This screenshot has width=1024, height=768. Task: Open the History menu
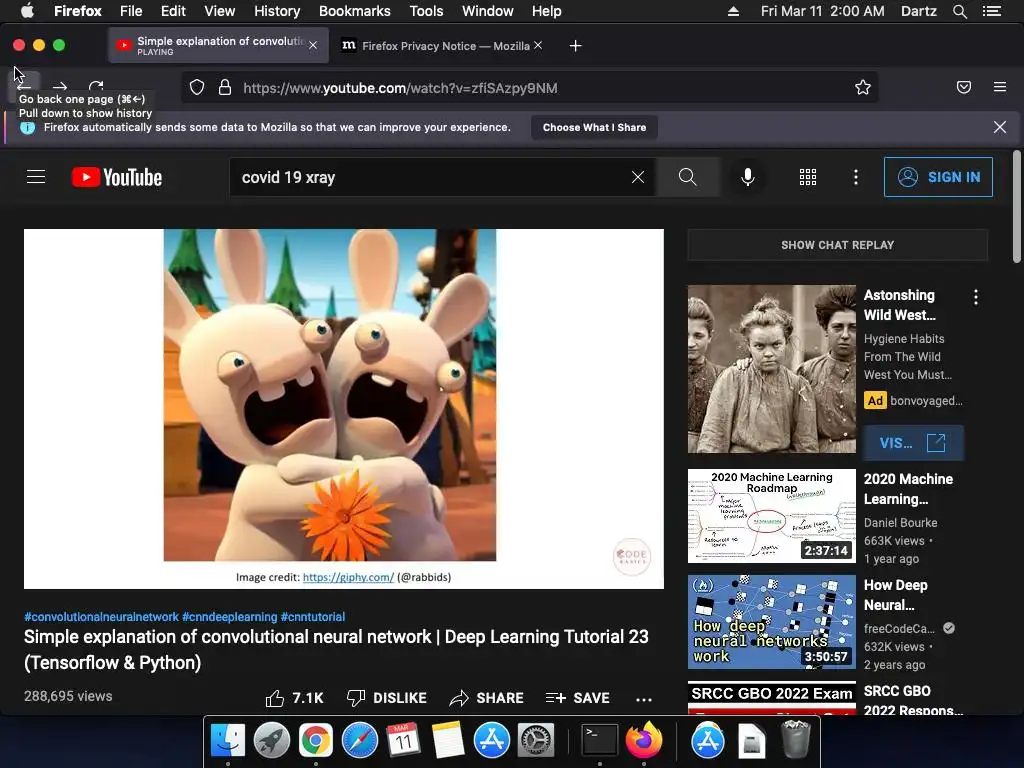(x=277, y=11)
